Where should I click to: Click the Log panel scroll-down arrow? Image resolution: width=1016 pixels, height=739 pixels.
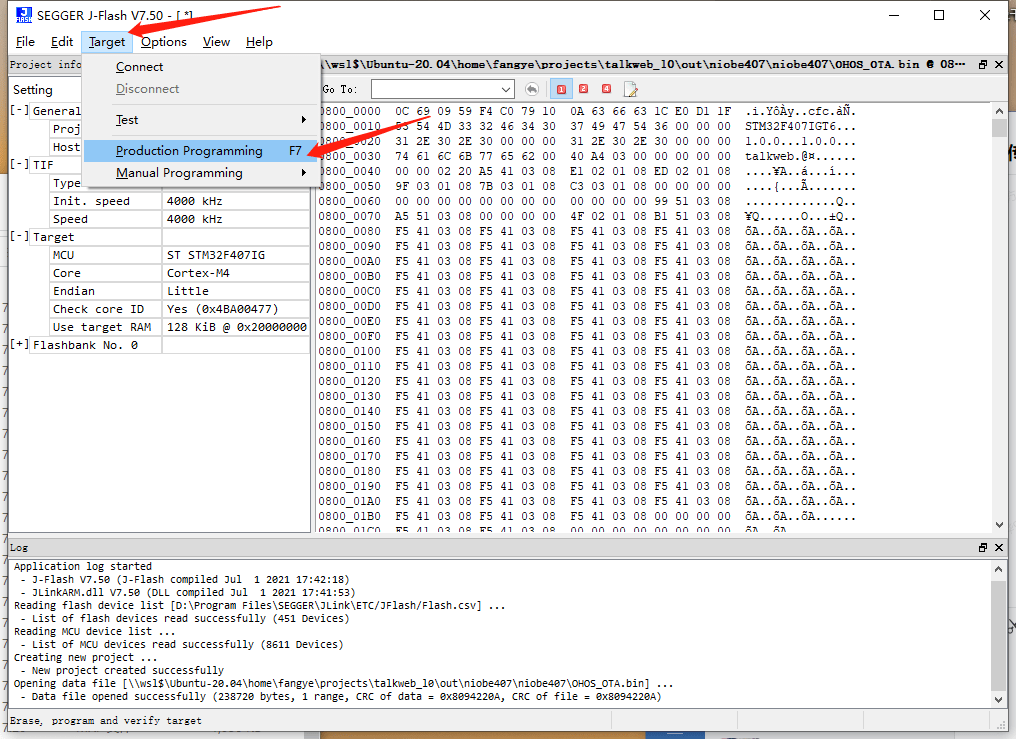[999, 699]
